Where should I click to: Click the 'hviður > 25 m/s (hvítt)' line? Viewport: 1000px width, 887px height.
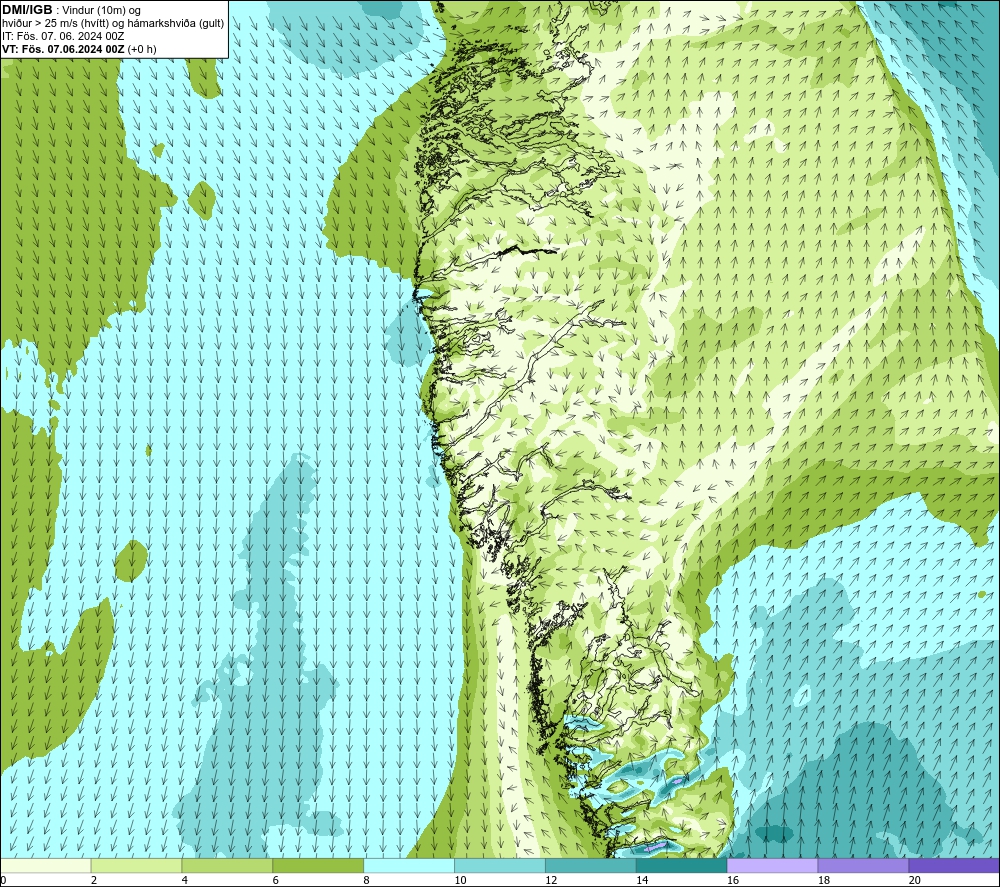tap(55, 24)
